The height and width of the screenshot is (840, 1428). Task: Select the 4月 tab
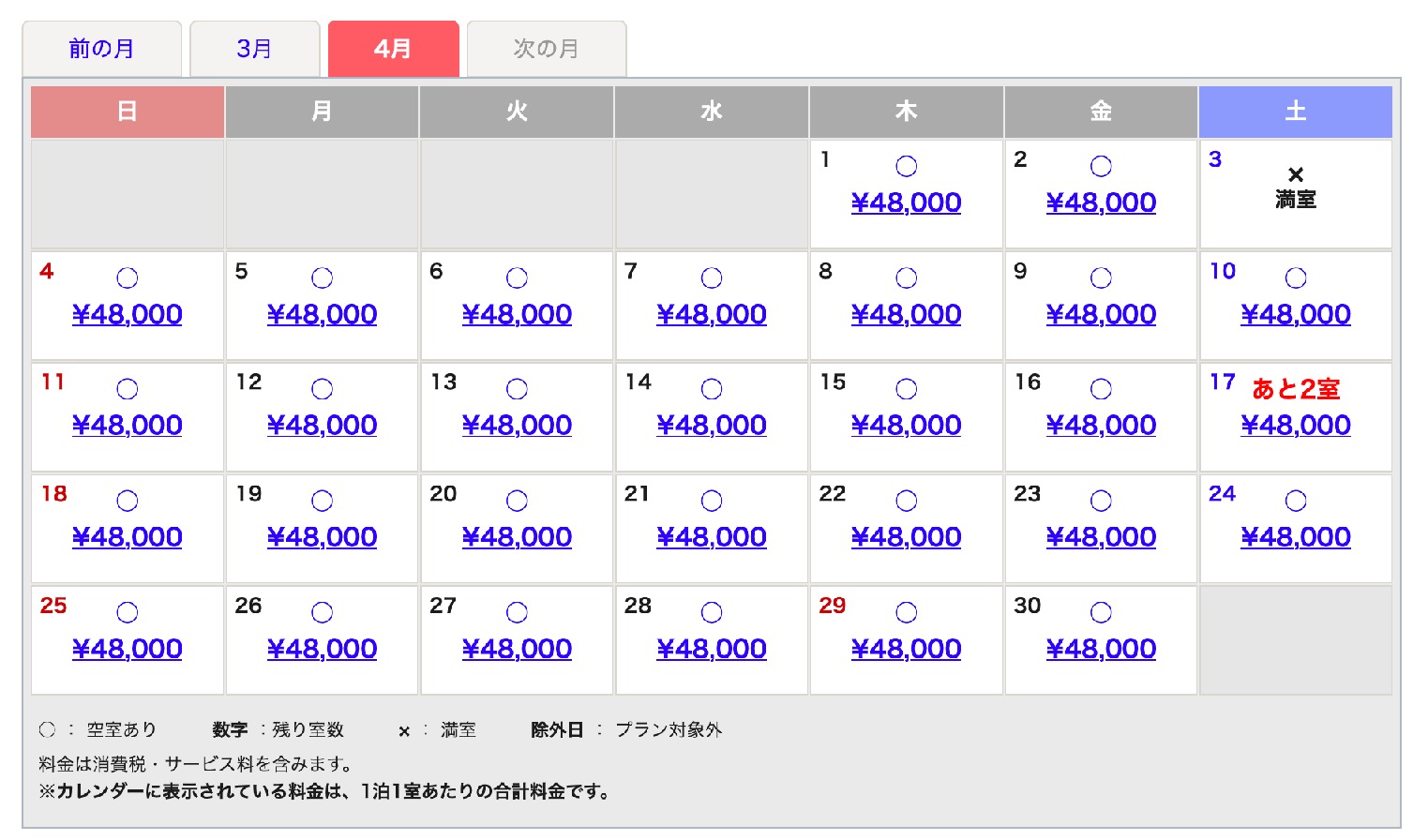pyautogui.click(x=393, y=49)
